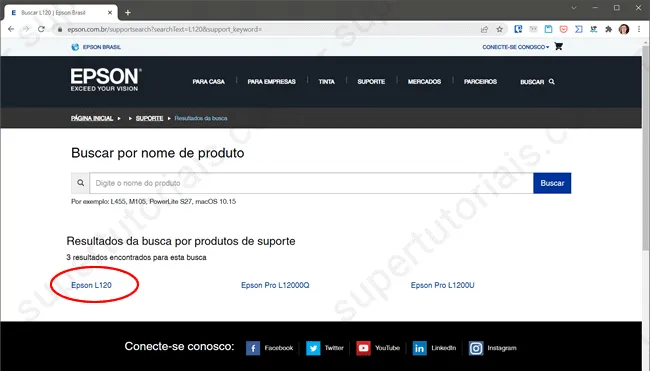Click the save-disk extension icon
The width and height of the screenshot is (650, 371).
(x=548, y=29)
